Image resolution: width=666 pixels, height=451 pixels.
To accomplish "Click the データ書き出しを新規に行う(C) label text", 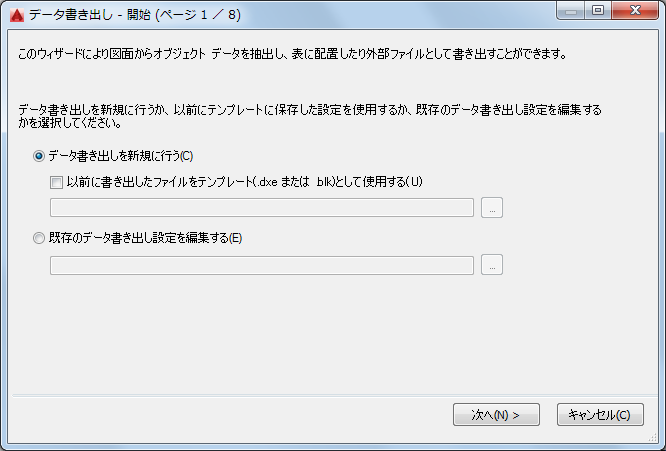I will (x=120, y=156).
